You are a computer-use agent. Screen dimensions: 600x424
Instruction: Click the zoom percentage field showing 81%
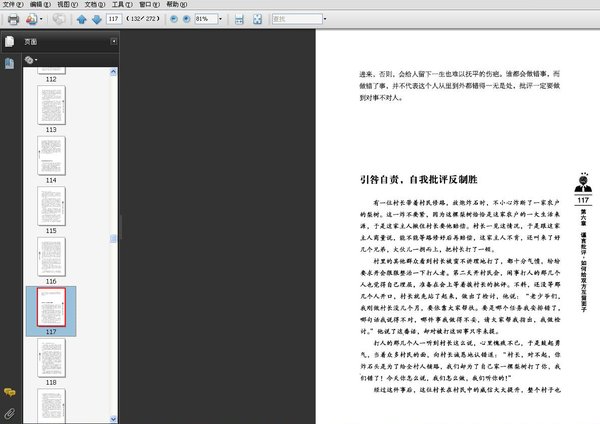pos(206,19)
